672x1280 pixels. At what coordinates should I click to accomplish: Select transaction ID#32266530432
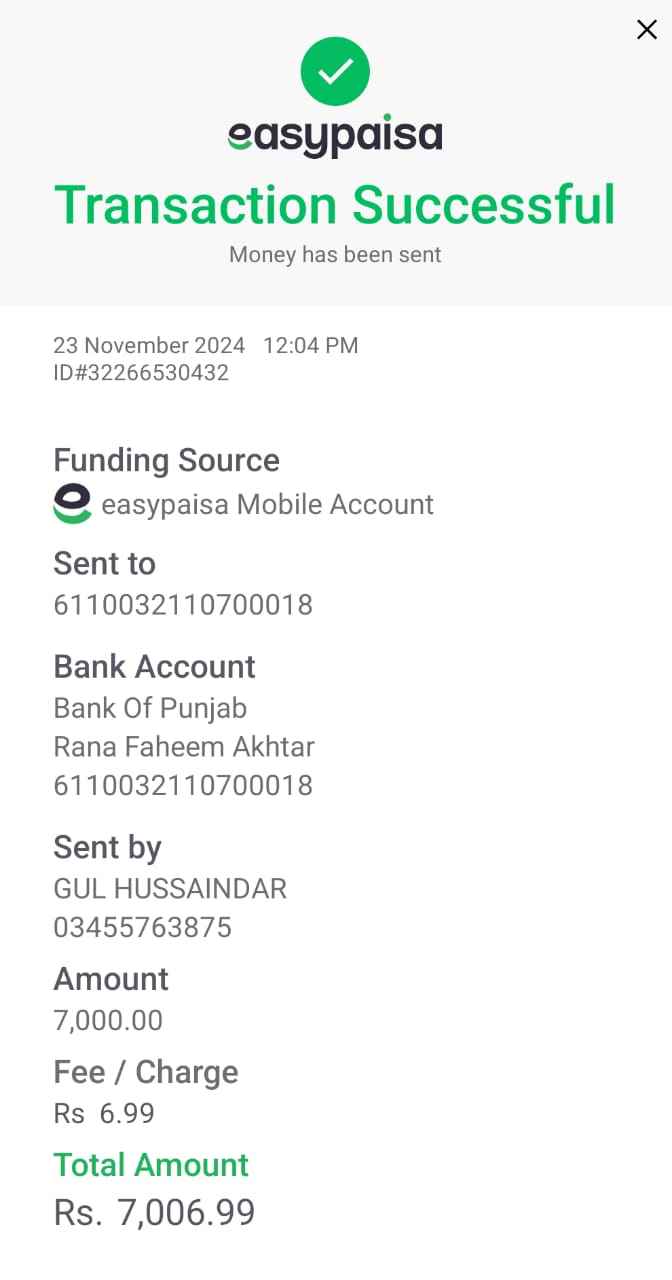pos(141,373)
